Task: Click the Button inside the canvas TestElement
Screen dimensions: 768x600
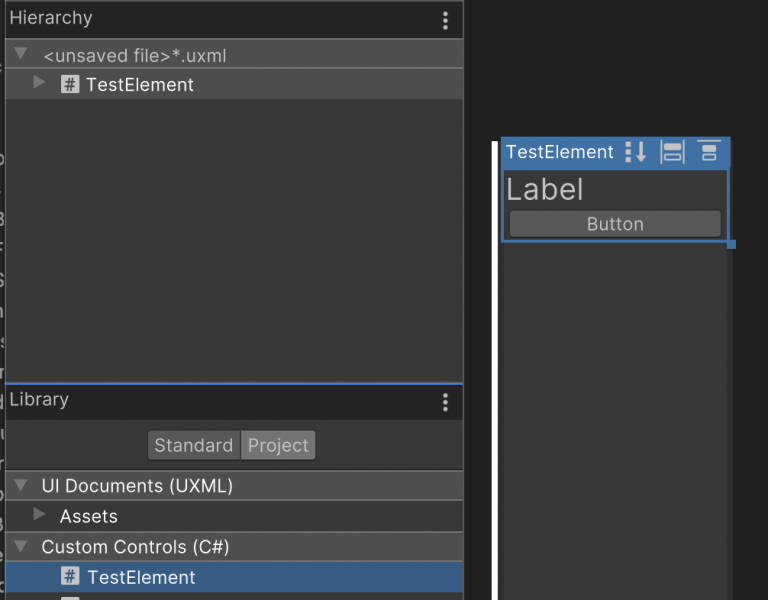Action: point(614,224)
